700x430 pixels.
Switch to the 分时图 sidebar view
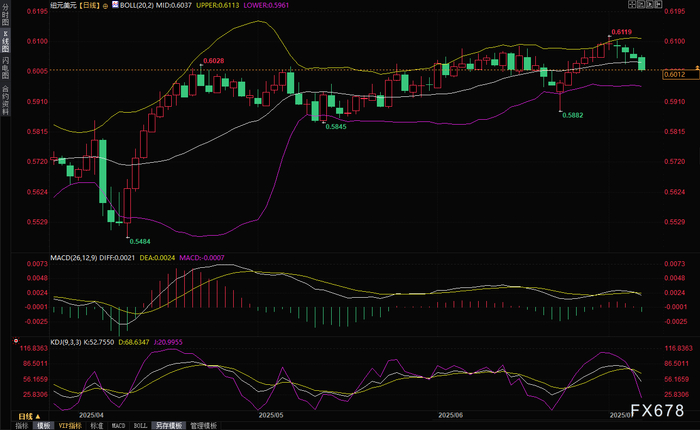tap(5, 14)
